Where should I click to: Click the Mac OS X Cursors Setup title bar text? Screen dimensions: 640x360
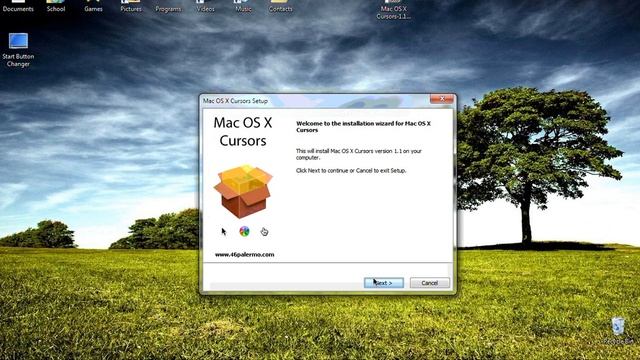[x=236, y=101]
